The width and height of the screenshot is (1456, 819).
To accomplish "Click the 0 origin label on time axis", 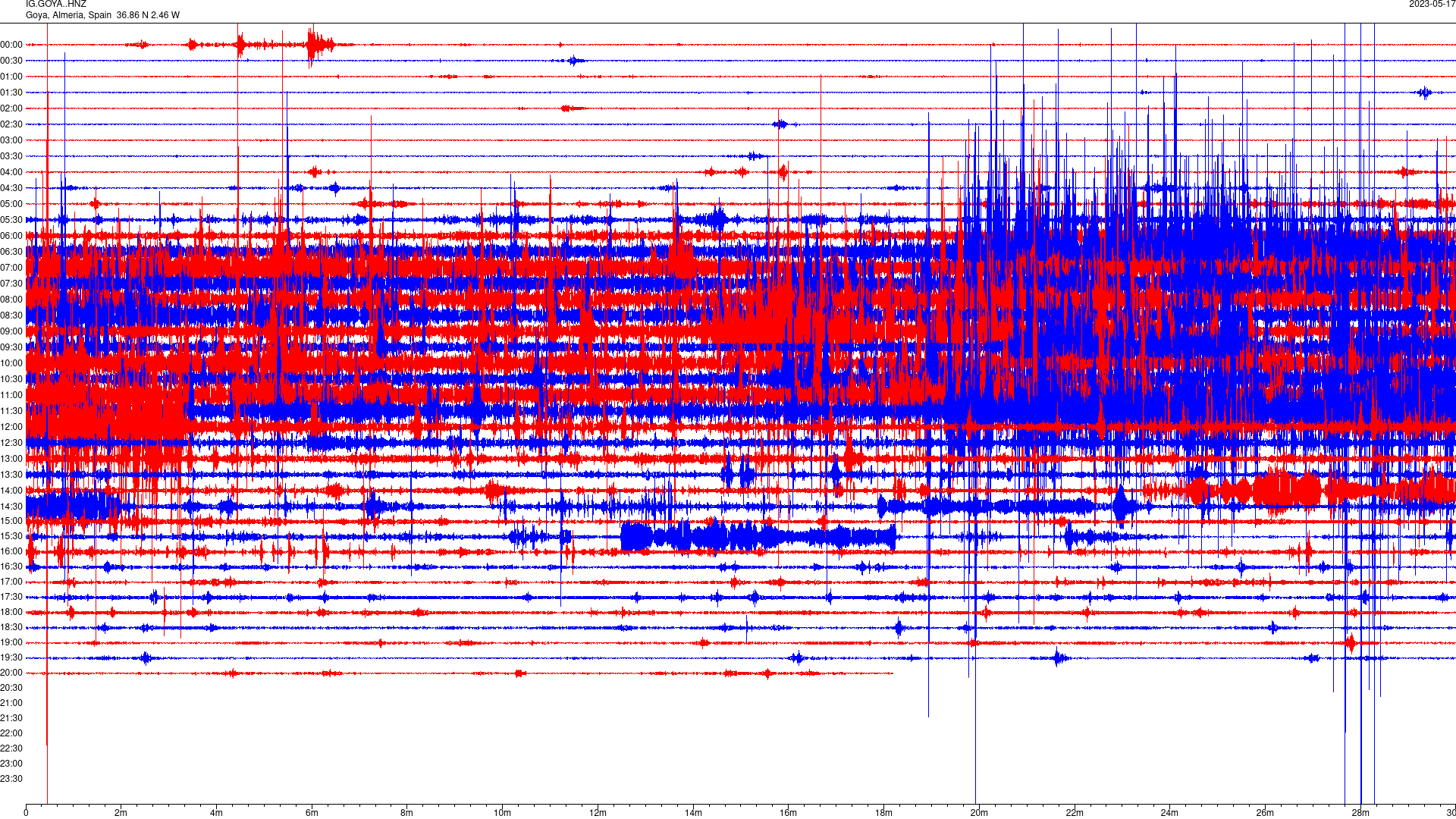I will (x=26, y=813).
